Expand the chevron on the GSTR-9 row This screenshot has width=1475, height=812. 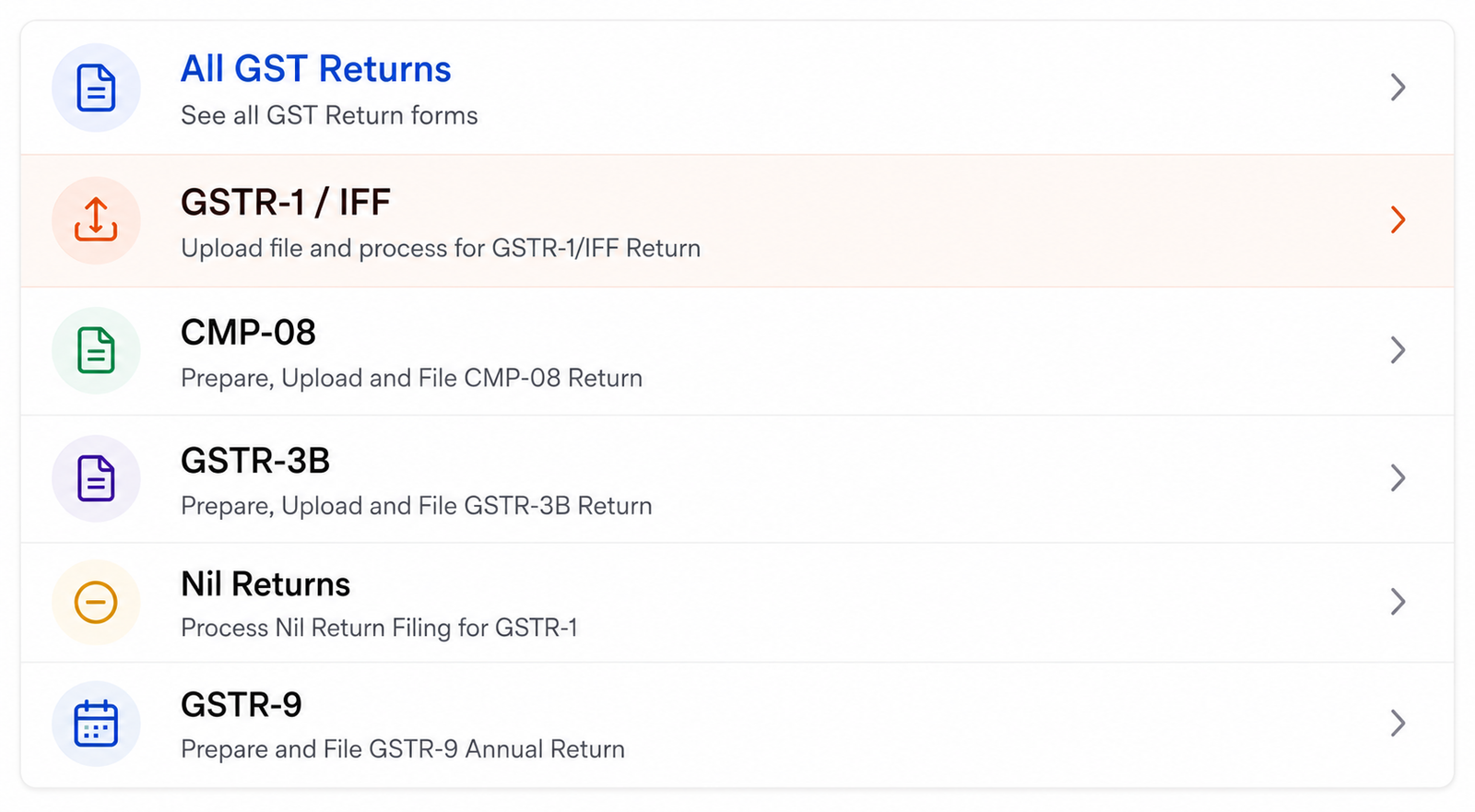click(x=1398, y=724)
